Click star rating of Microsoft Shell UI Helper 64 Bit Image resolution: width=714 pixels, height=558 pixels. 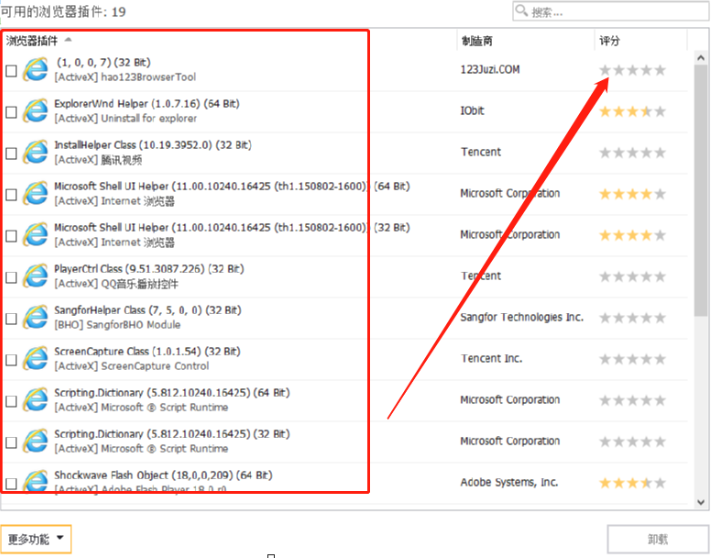click(x=632, y=195)
